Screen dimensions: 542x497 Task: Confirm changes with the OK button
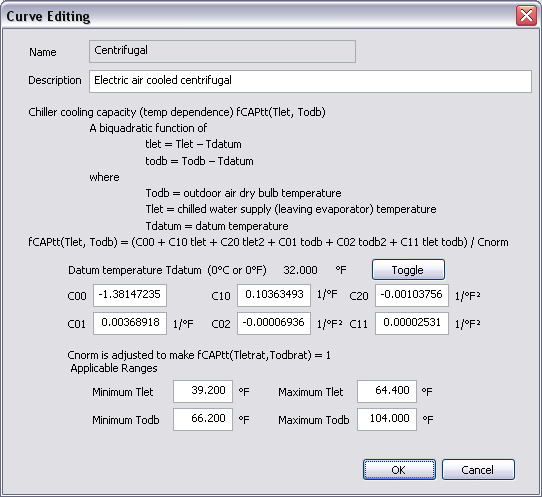click(399, 469)
